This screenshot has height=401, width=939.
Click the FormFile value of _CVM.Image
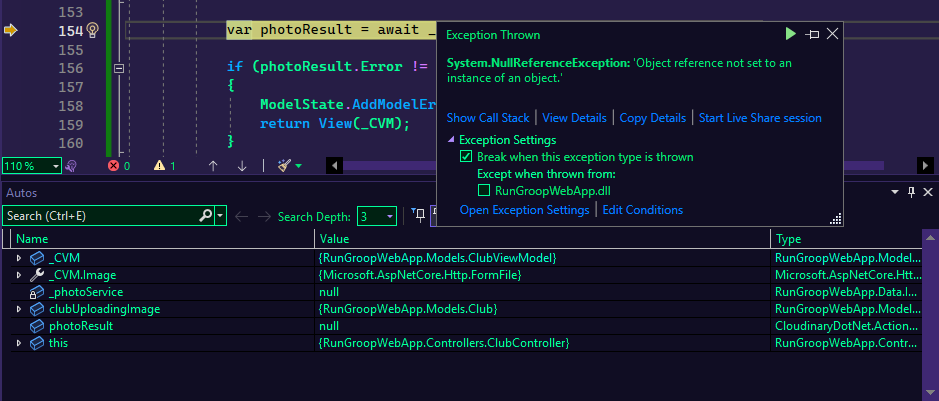tap(420, 275)
